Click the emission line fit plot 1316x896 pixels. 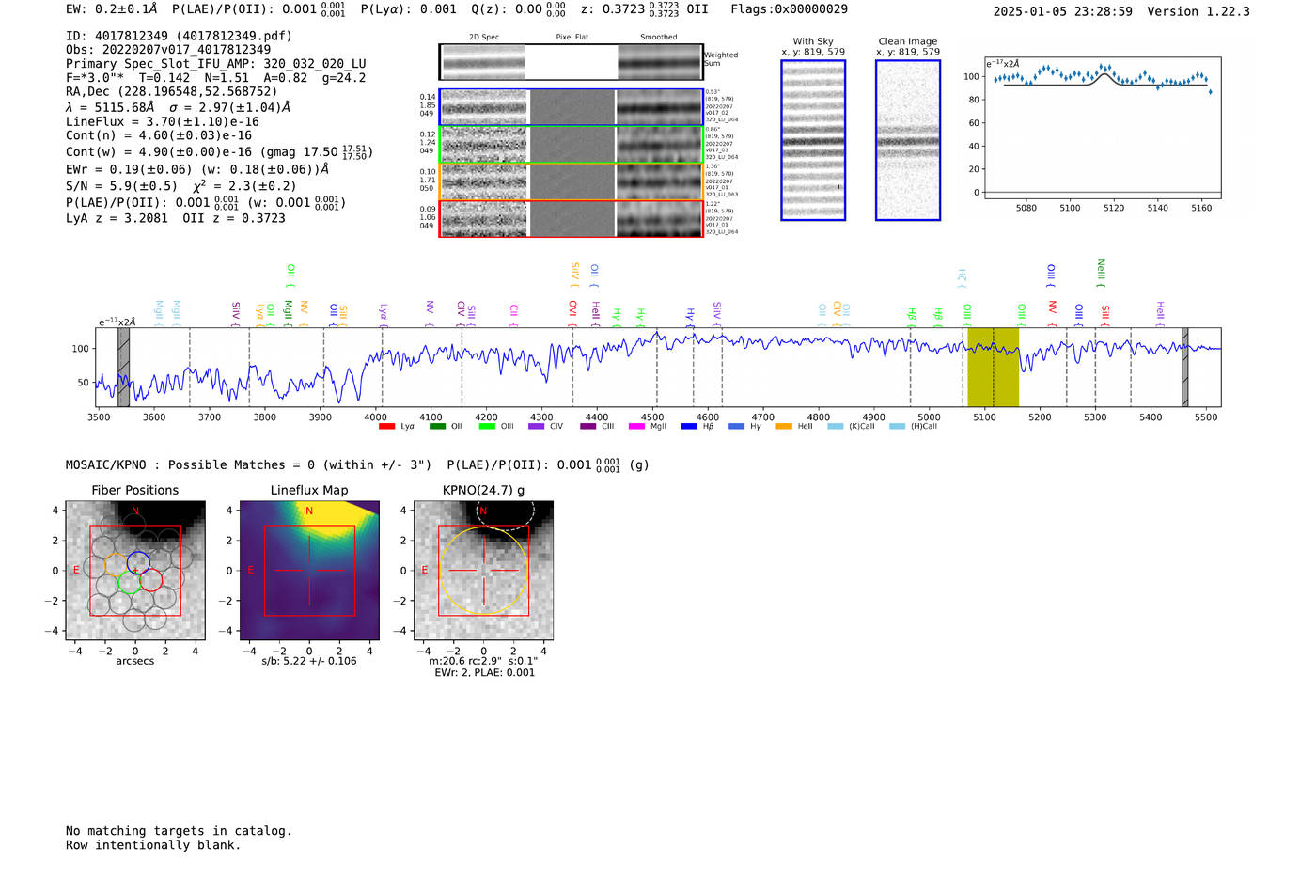(1102, 128)
